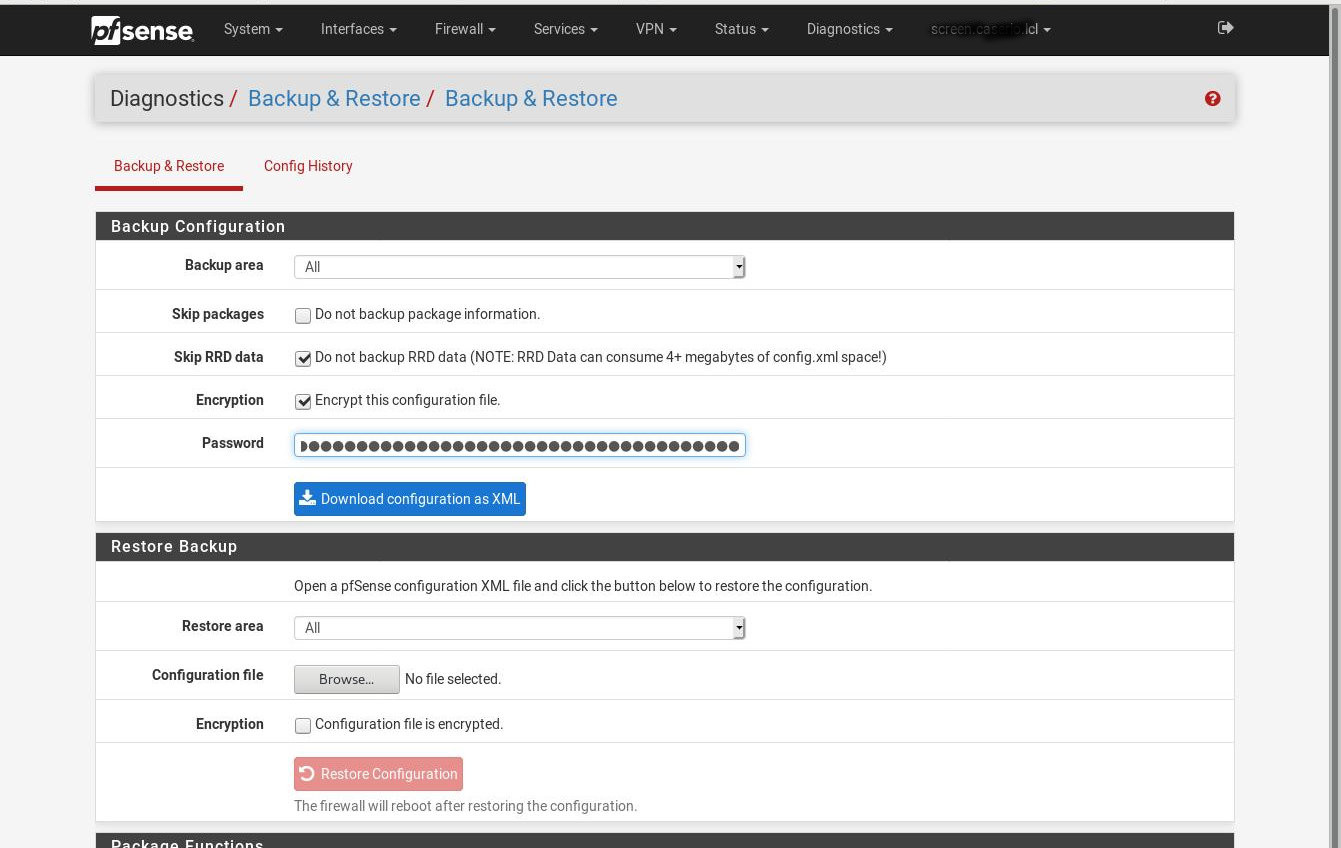Switch to the Config History tab
Viewport: 1341px width, 848px height.
(x=308, y=166)
